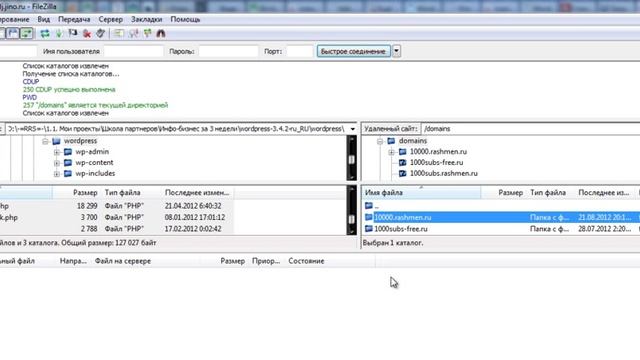
Task: Click the wp-content folder icon
Action: [x=68, y=162]
